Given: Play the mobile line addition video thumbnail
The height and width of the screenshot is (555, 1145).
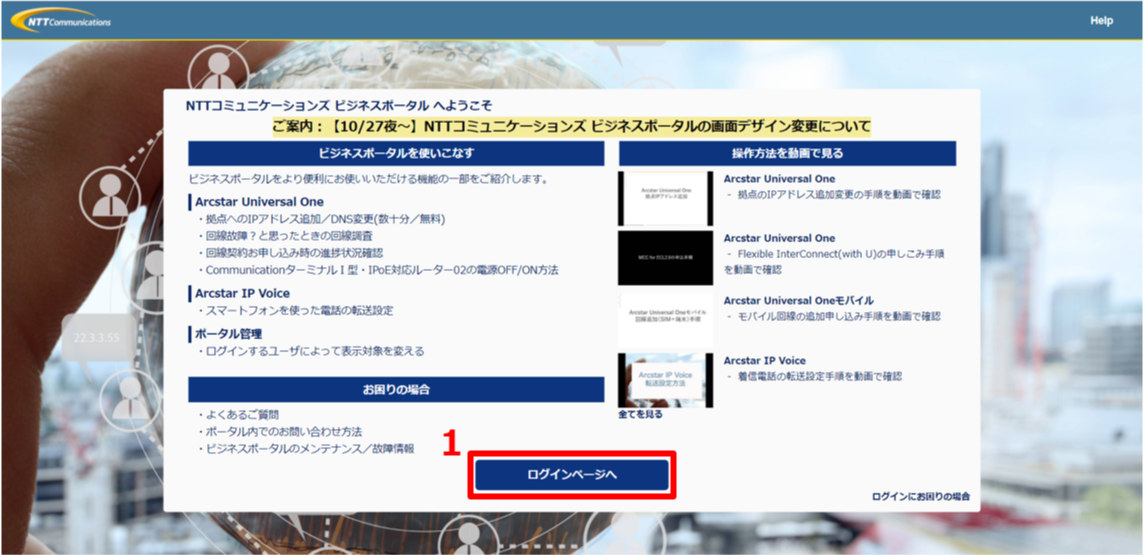Looking at the screenshot, I should (x=665, y=319).
